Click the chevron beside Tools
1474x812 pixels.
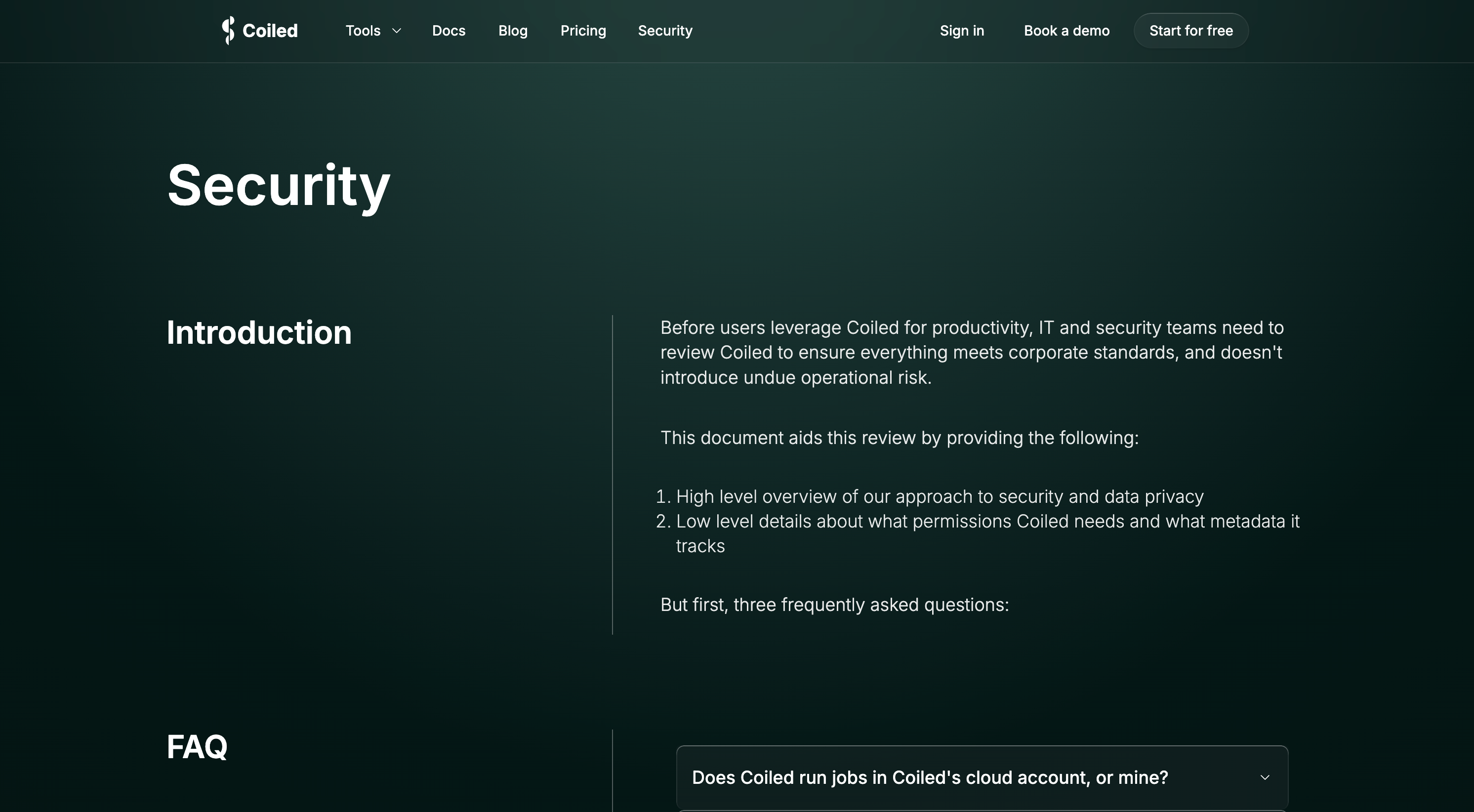click(x=397, y=31)
